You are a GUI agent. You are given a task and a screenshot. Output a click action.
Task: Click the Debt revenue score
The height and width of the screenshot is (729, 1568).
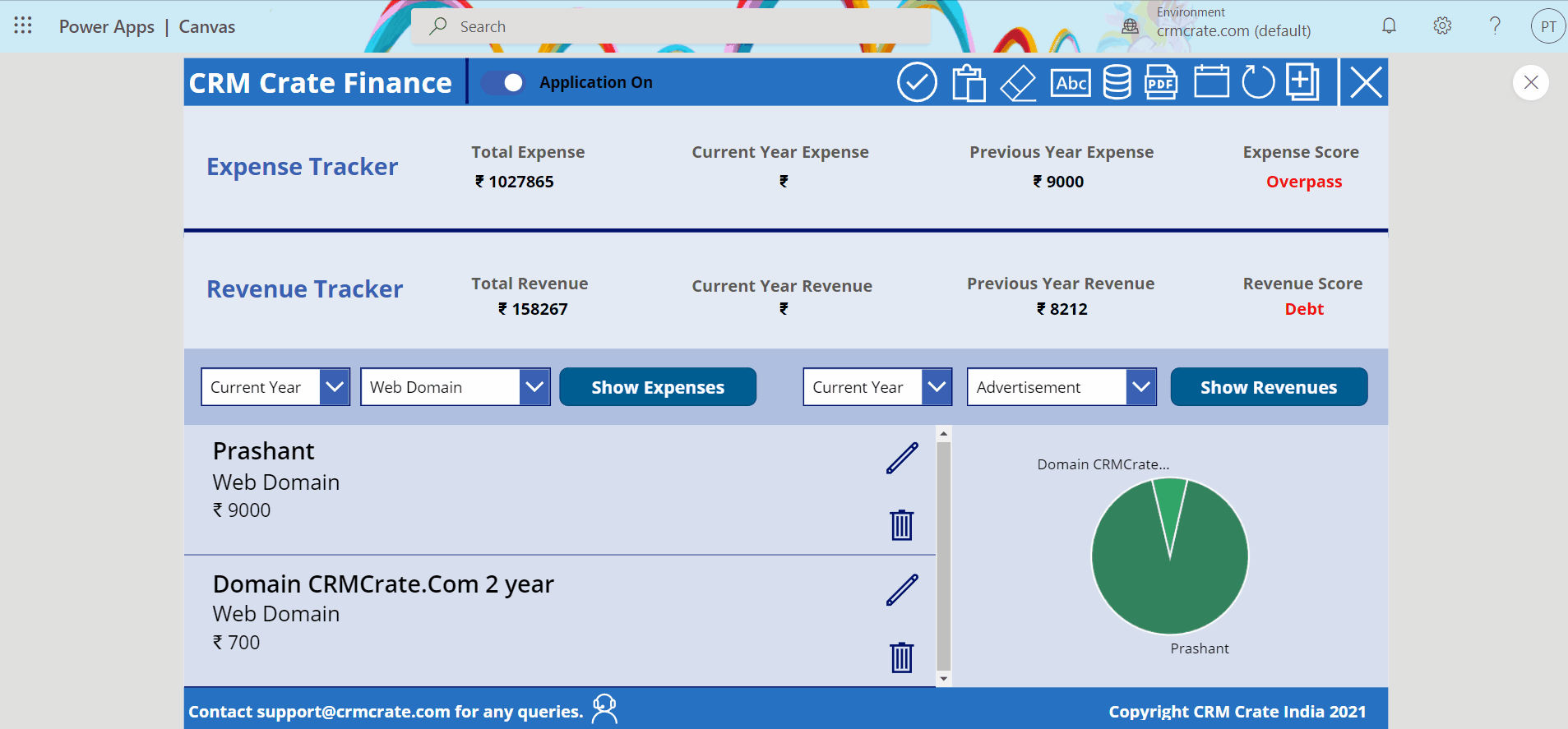(1304, 309)
